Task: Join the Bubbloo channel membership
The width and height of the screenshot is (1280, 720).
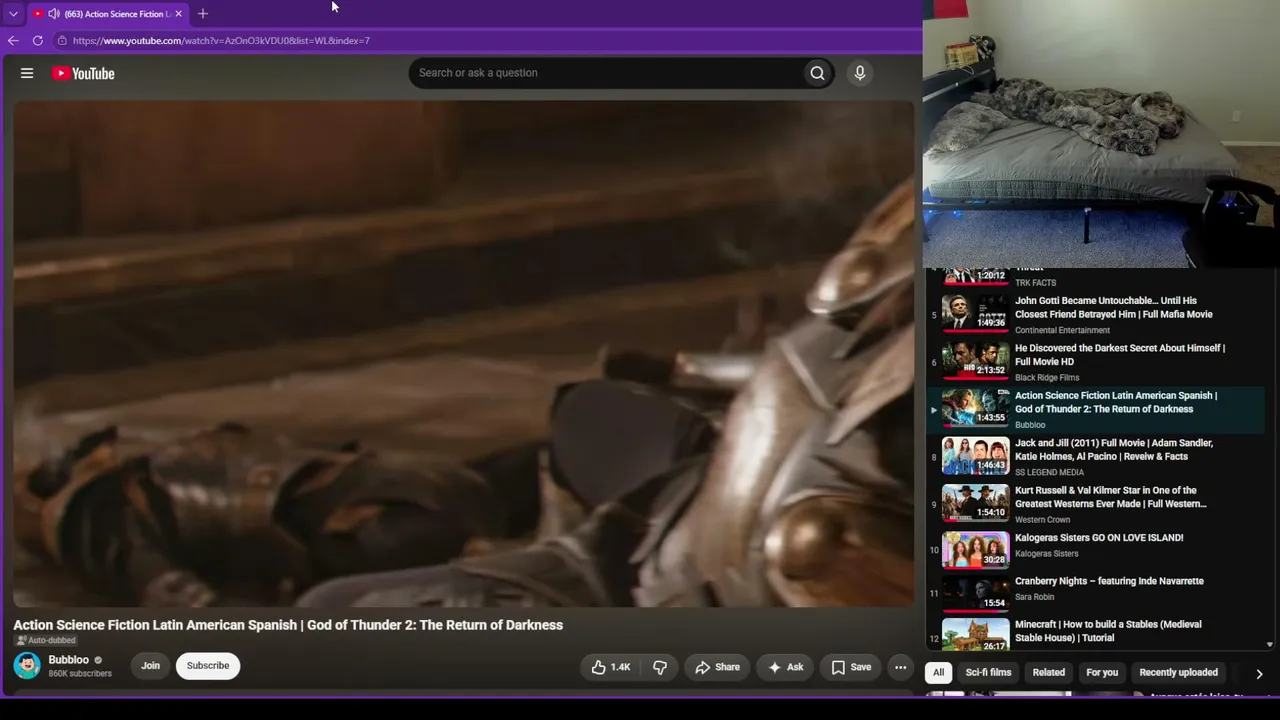Action: coord(150,666)
